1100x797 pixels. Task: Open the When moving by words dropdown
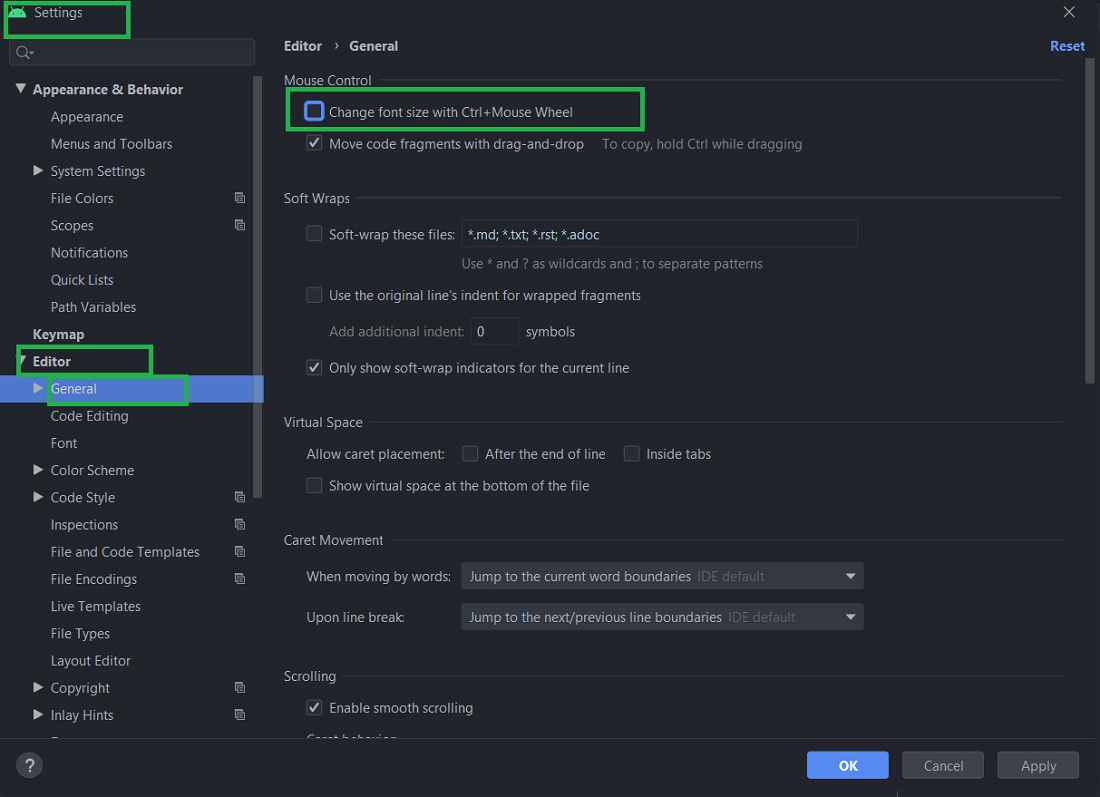point(661,576)
